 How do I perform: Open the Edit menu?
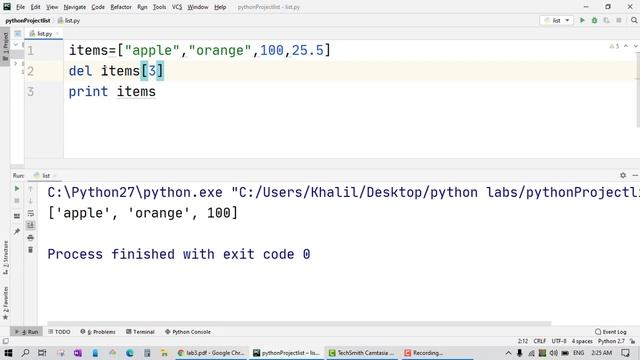point(36,7)
